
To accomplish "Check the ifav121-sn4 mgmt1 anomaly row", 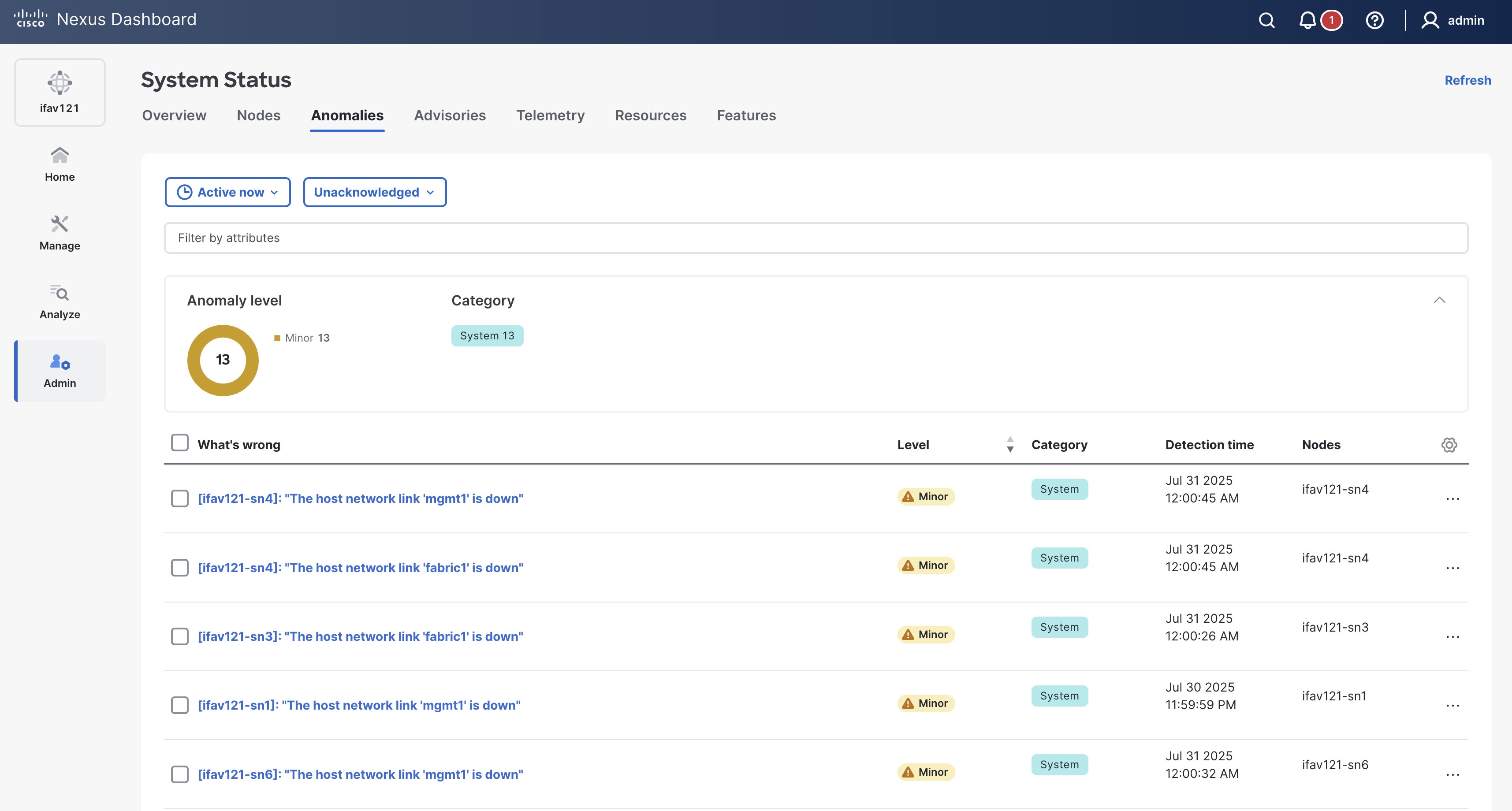I will (179, 499).
